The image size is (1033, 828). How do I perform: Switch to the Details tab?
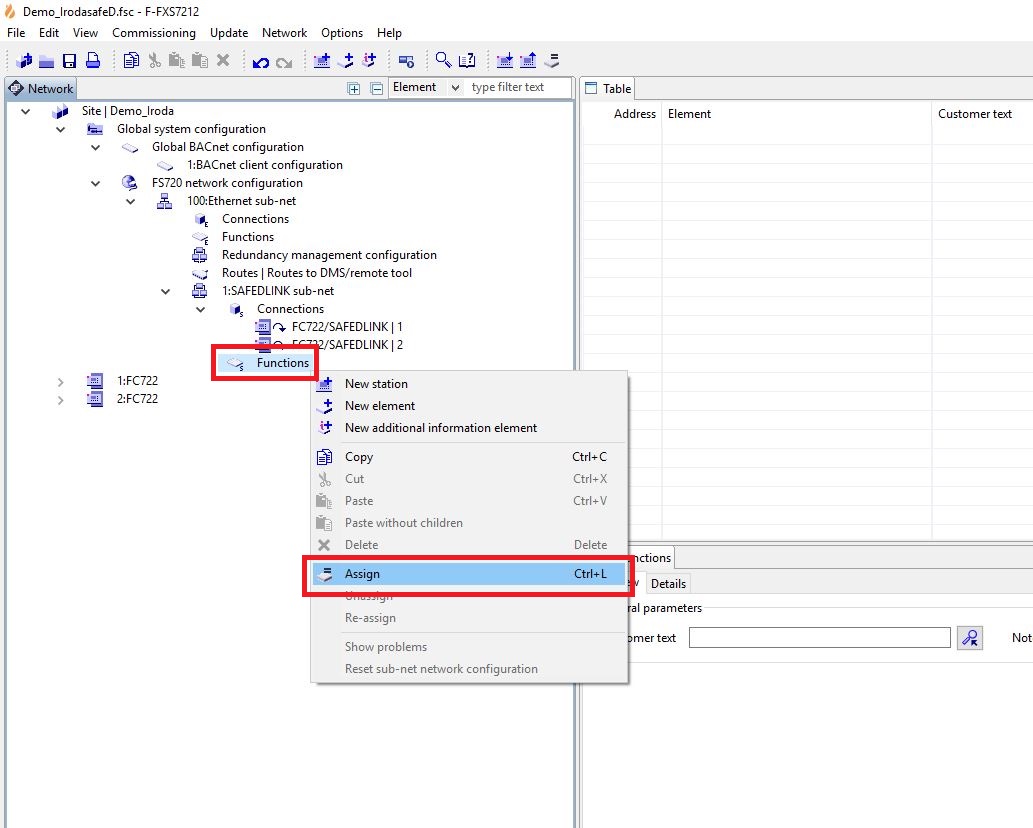(668, 583)
